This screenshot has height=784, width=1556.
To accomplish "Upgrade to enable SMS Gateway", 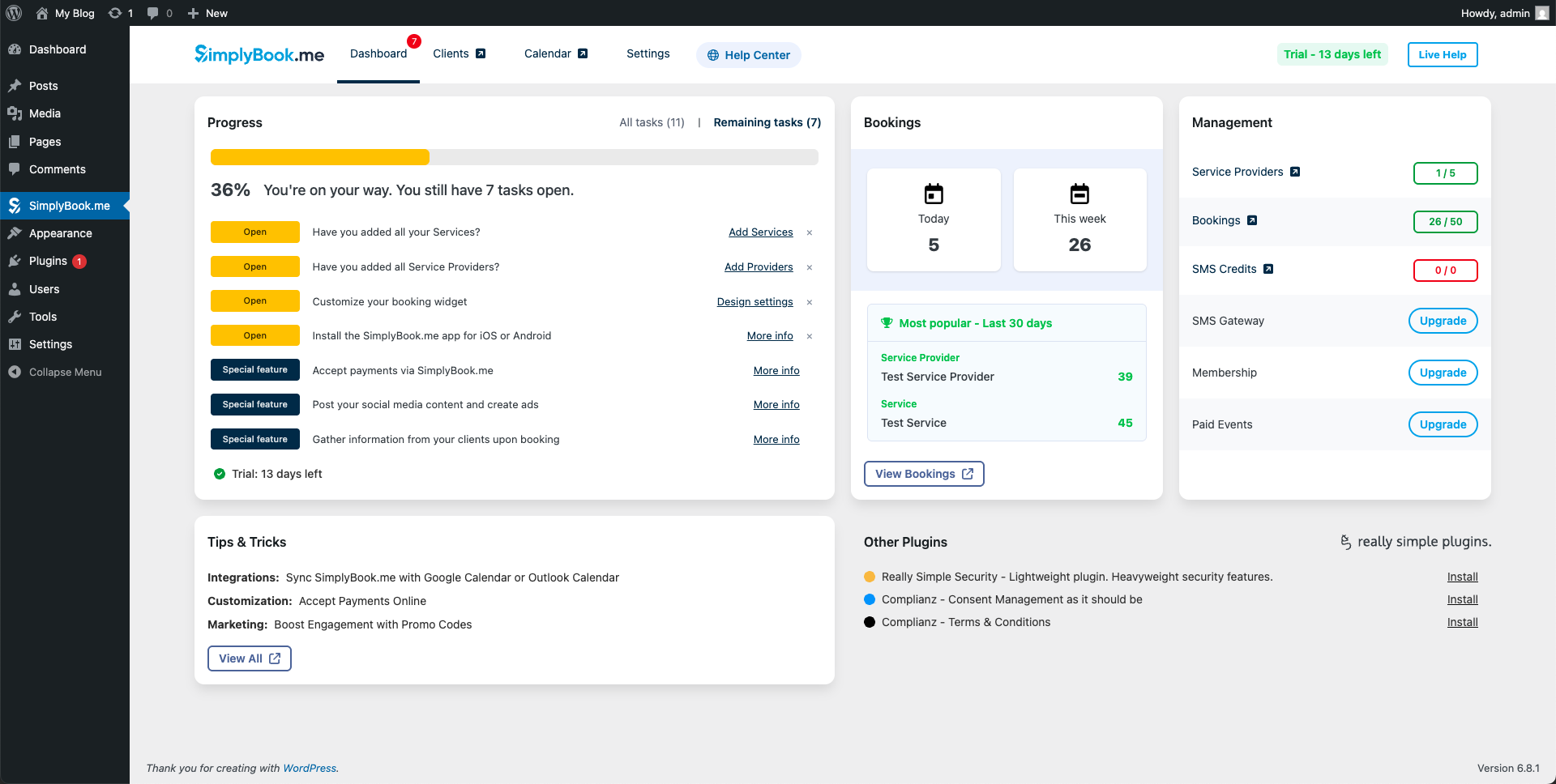I will [x=1443, y=321].
